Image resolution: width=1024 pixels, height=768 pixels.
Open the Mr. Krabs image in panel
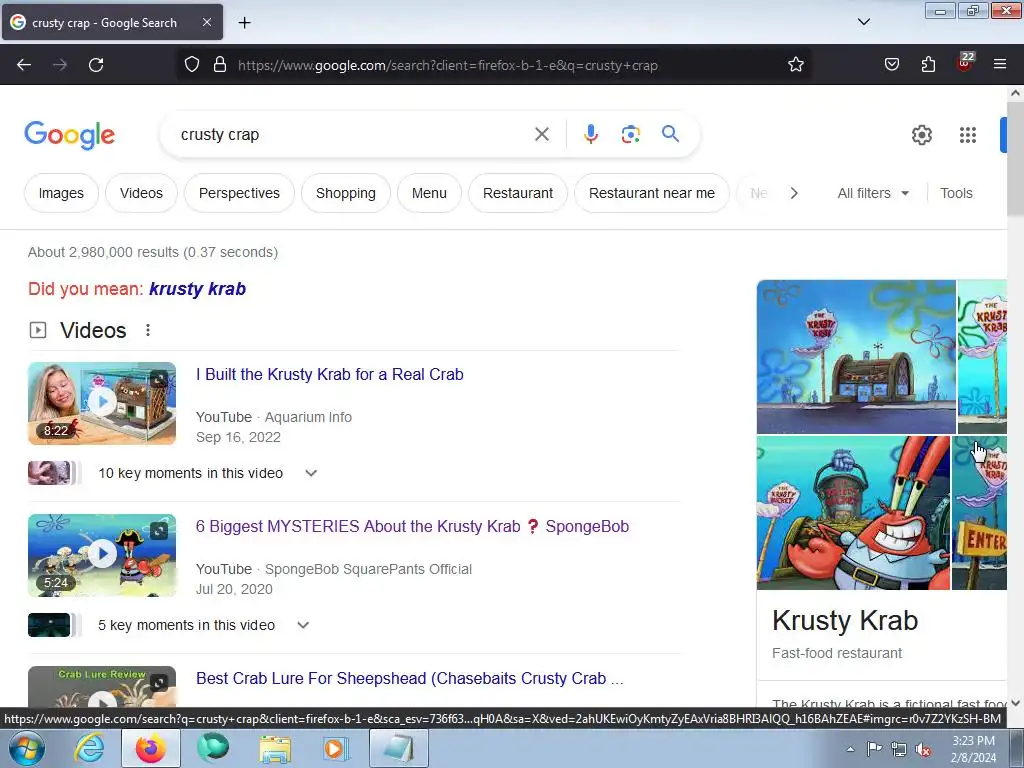(853, 513)
